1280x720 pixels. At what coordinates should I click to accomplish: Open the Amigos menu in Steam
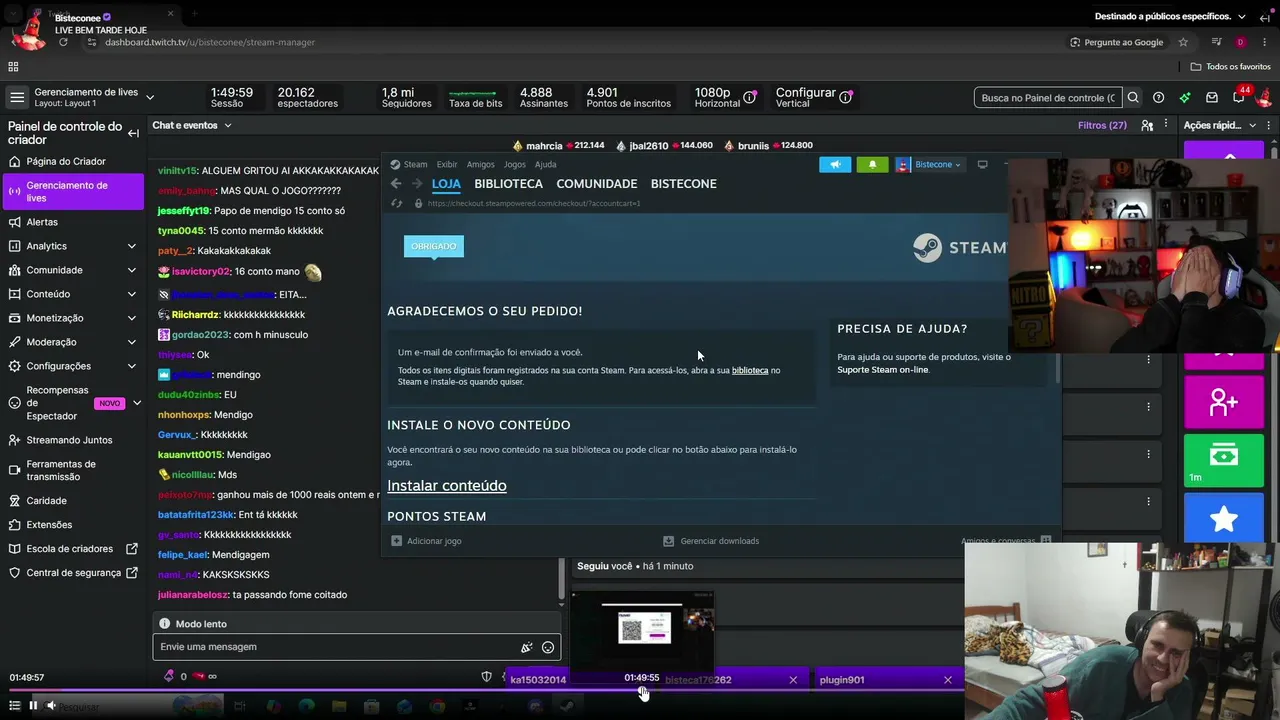pos(480,165)
